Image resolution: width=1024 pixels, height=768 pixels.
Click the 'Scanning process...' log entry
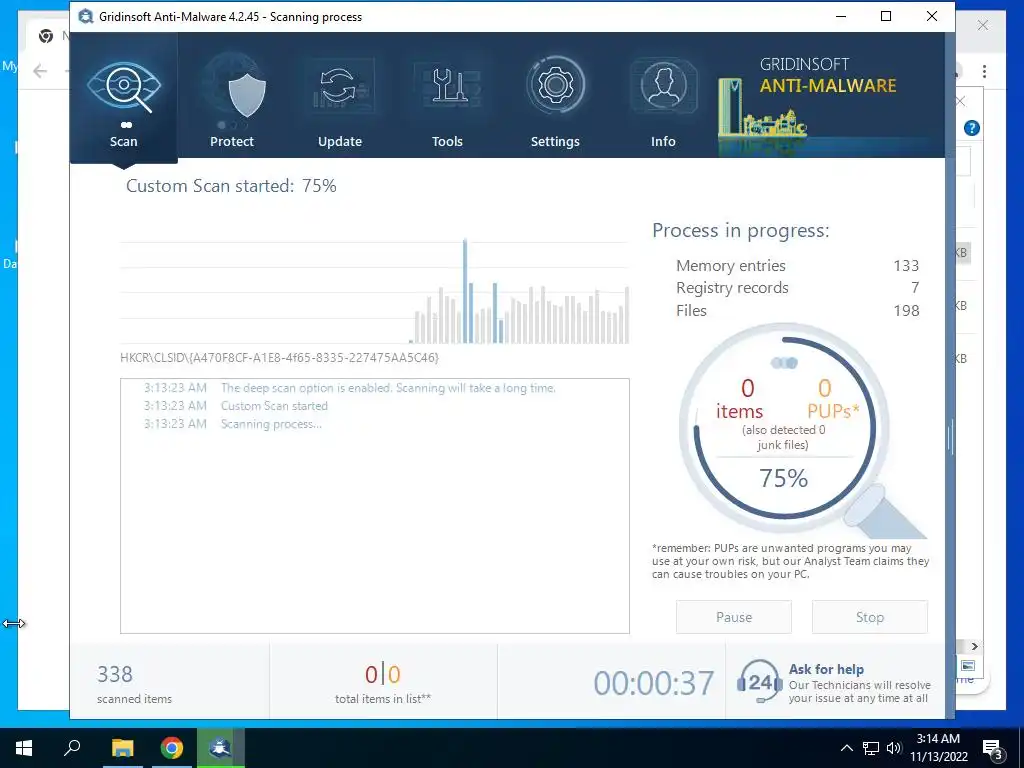tap(271, 424)
